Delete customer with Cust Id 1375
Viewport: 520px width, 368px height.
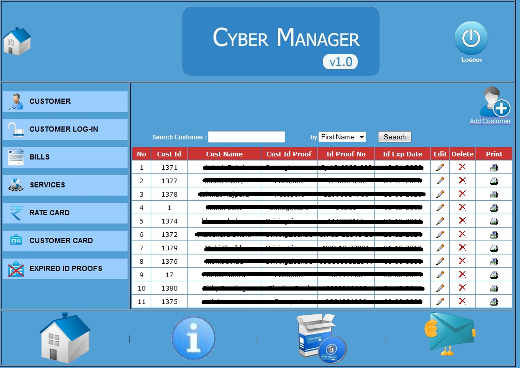pyautogui.click(x=462, y=301)
